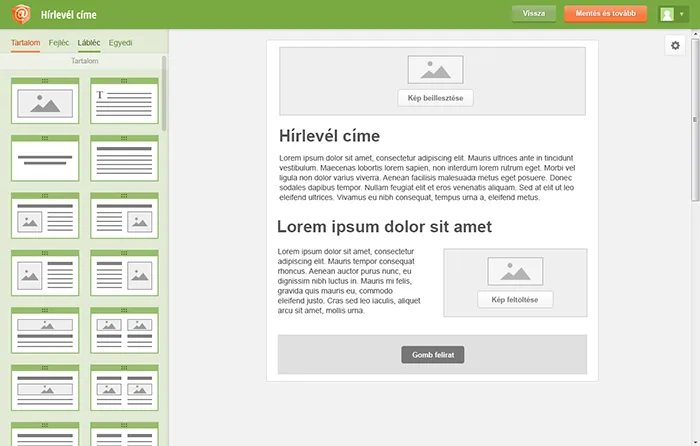The height and width of the screenshot is (446, 700).
Task: Select two-column title and image block
Action: pyautogui.click(x=124, y=388)
